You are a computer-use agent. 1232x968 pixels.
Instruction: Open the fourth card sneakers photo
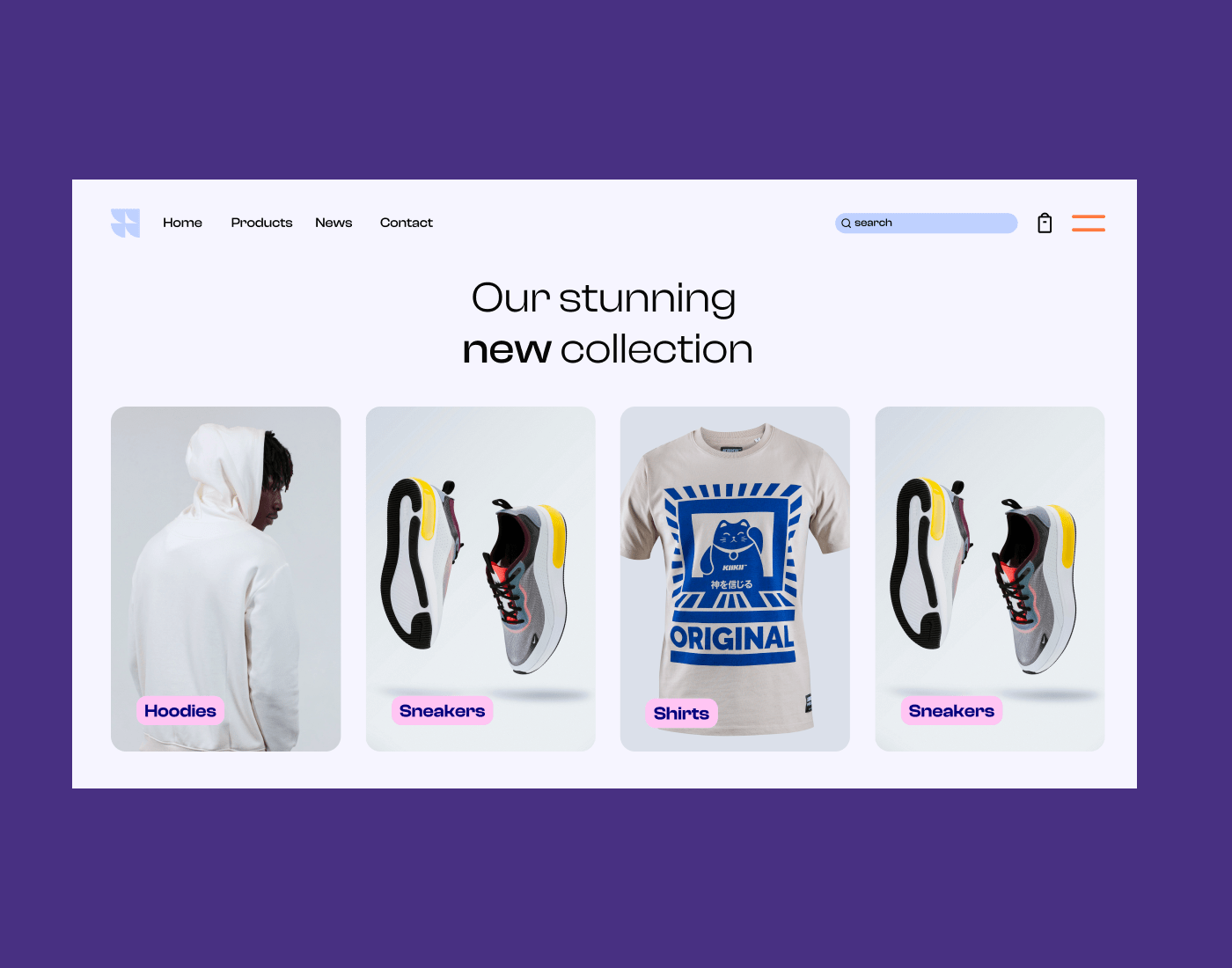(x=989, y=579)
